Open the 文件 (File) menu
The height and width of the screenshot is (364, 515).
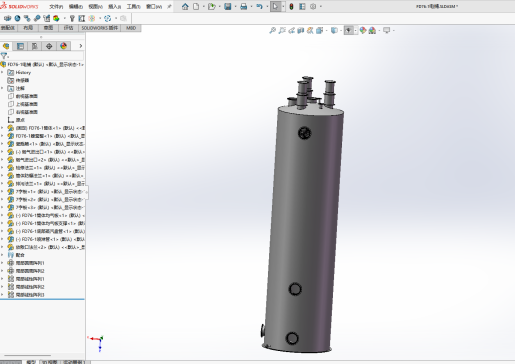56,6
